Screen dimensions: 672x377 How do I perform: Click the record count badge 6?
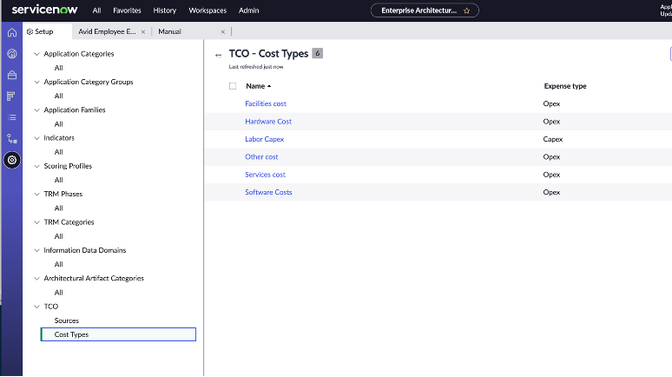[317, 54]
